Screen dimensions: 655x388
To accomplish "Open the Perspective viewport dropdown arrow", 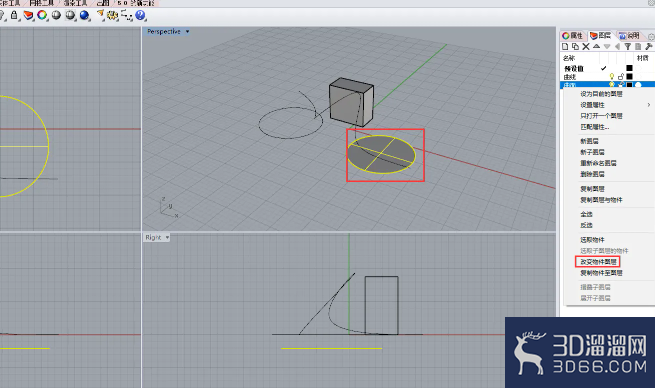I will click(187, 31).
